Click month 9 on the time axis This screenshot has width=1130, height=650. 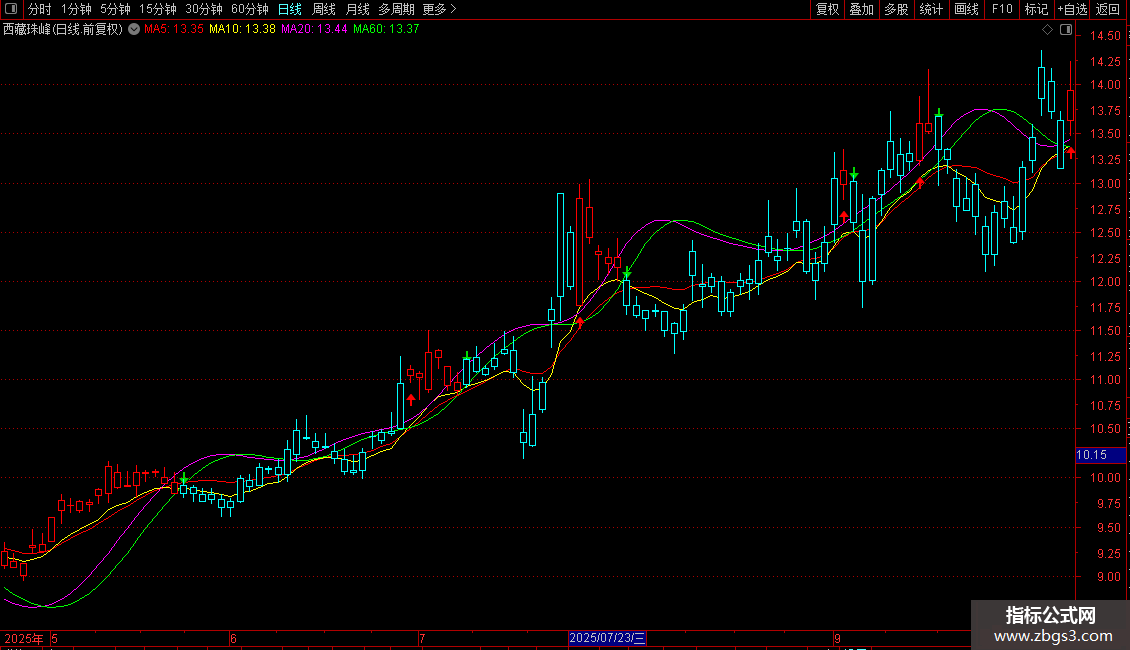click(837, 638)
